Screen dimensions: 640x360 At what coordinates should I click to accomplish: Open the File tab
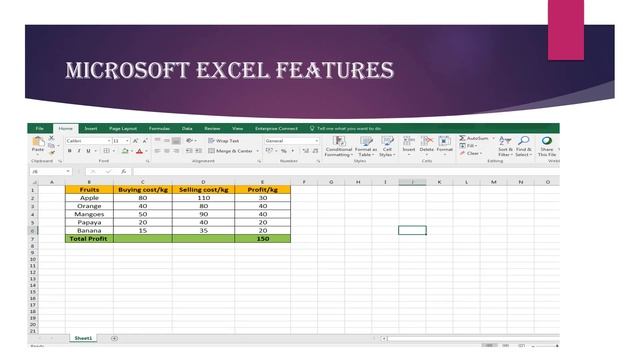(x=40, y=129)
